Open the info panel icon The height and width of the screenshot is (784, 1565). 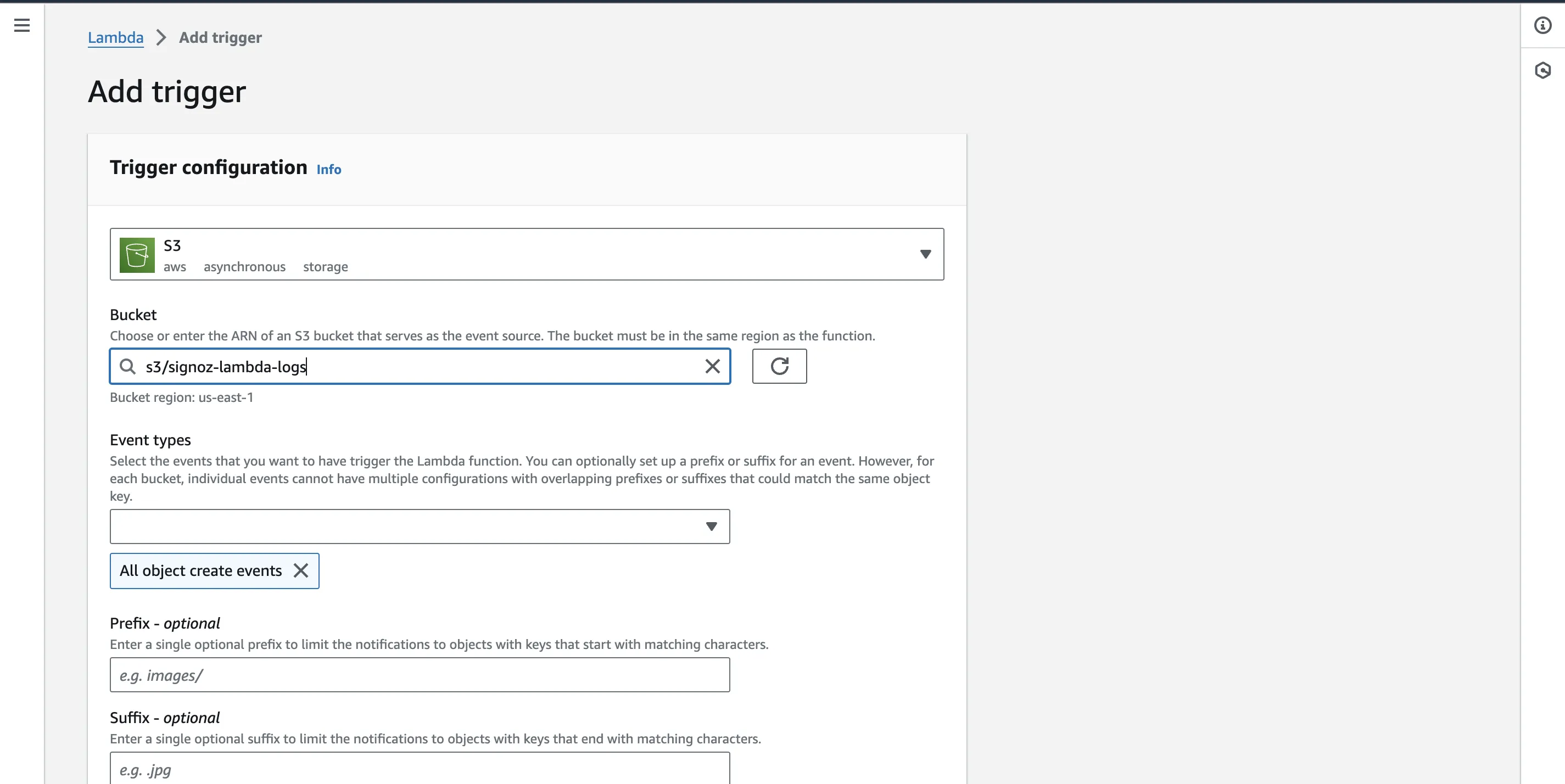click(x=1542, y=25)
